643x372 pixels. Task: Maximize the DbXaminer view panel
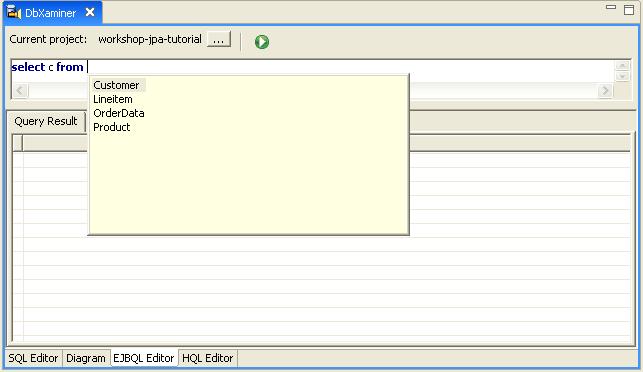coord(629,9)
